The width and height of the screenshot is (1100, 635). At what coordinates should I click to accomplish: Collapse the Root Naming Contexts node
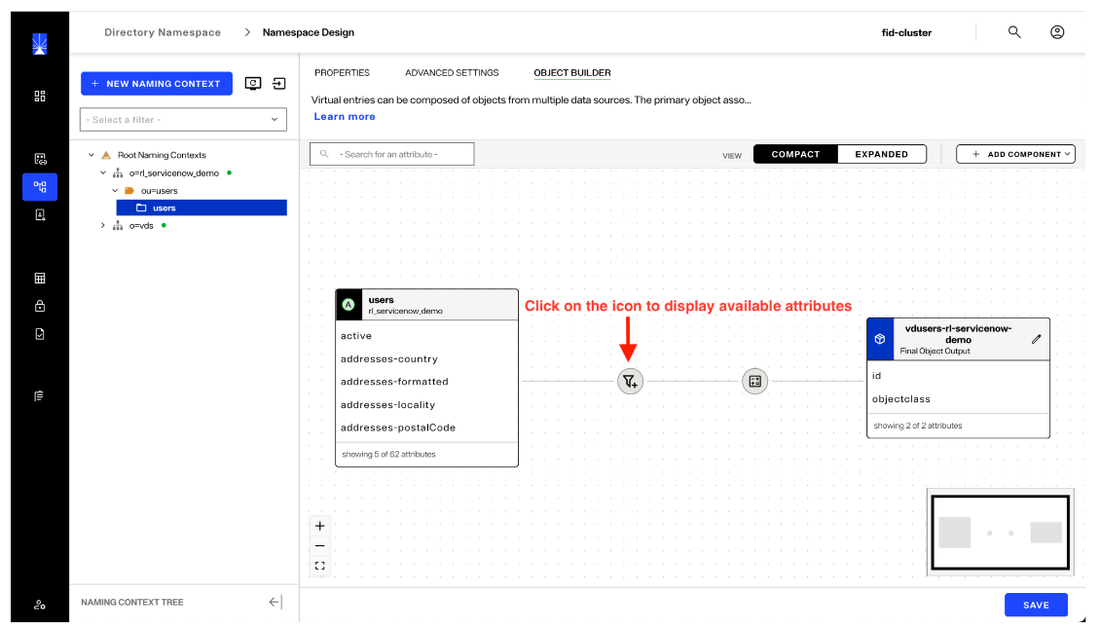91,155
